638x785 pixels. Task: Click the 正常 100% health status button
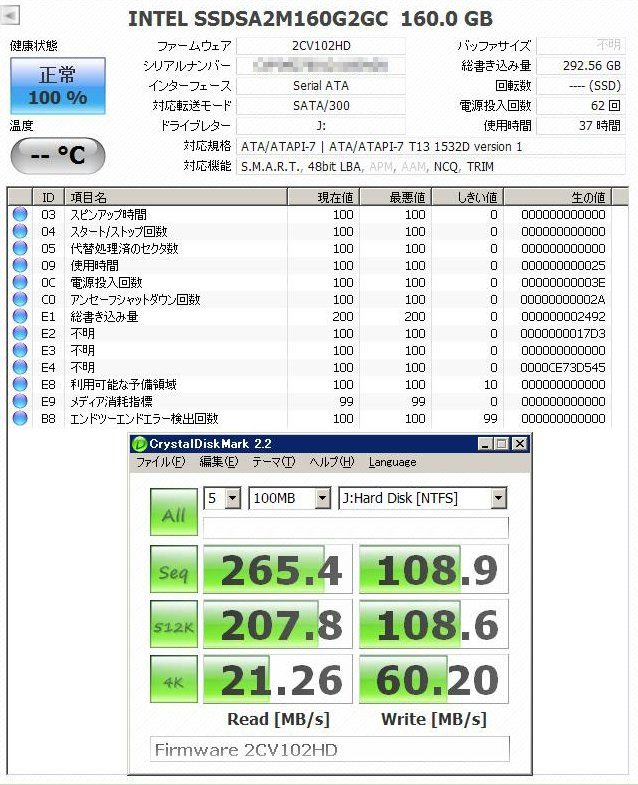pos(58,86)
